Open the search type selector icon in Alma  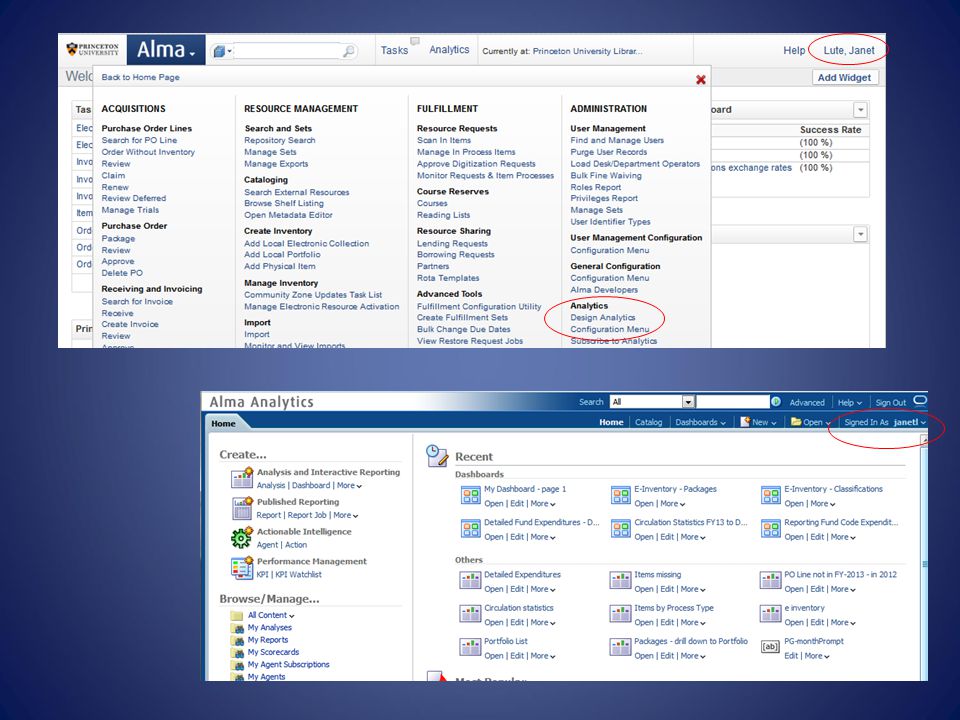tap(221, 51)
